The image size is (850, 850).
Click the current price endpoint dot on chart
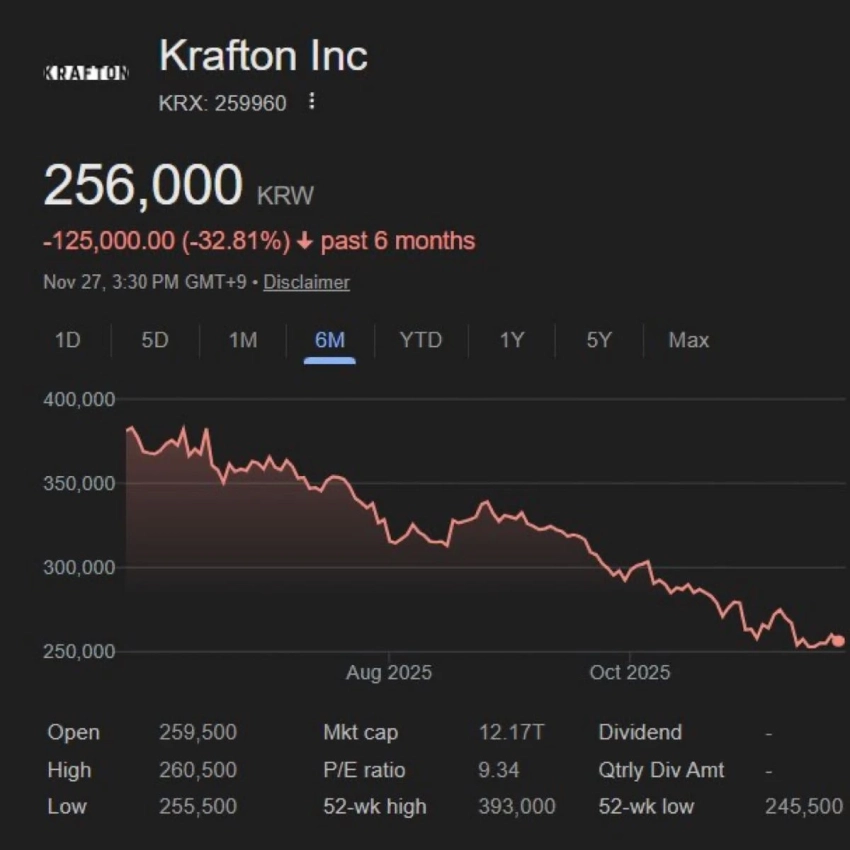(x=838, y=641)
